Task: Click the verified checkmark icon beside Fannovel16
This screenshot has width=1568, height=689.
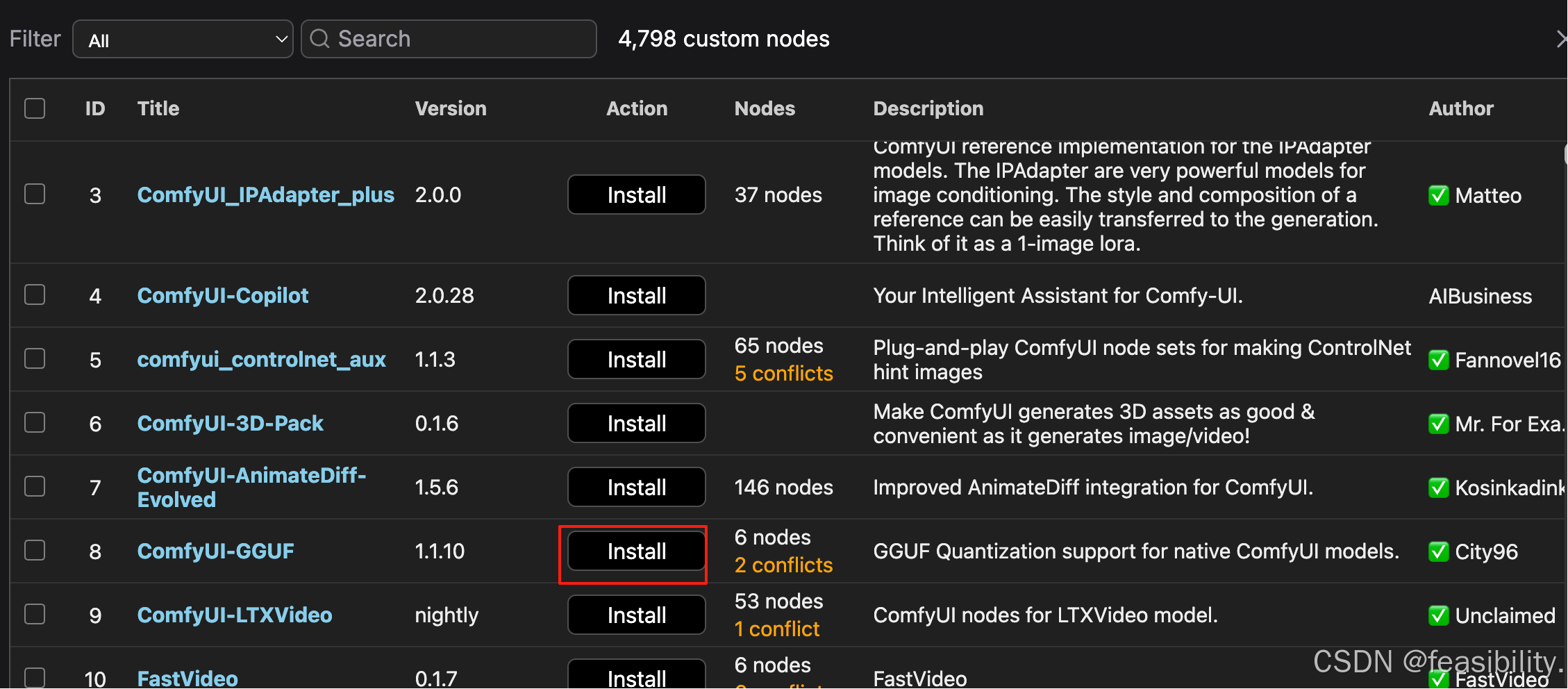Action: pyautogui.click(x=1439, y=360)
